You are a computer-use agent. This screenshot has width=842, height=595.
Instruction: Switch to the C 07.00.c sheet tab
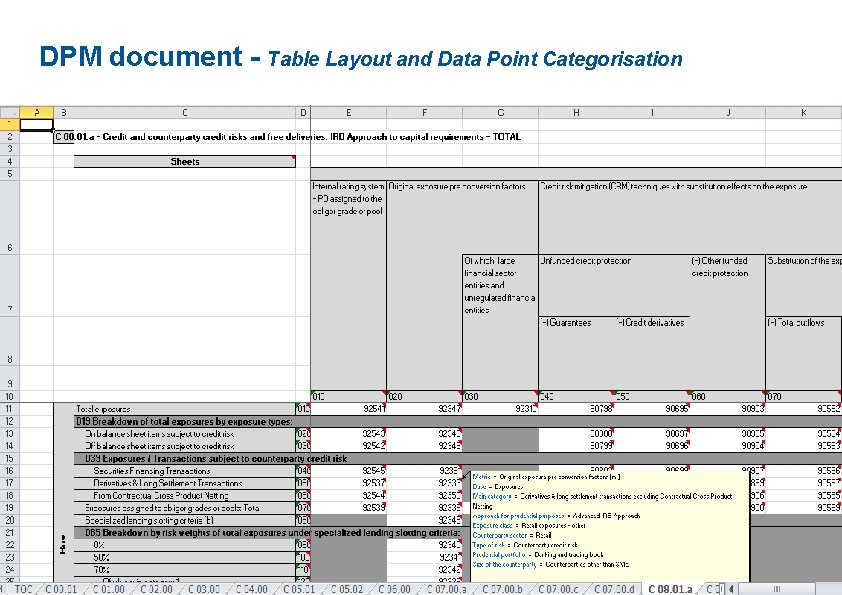[x=558, y=589]
